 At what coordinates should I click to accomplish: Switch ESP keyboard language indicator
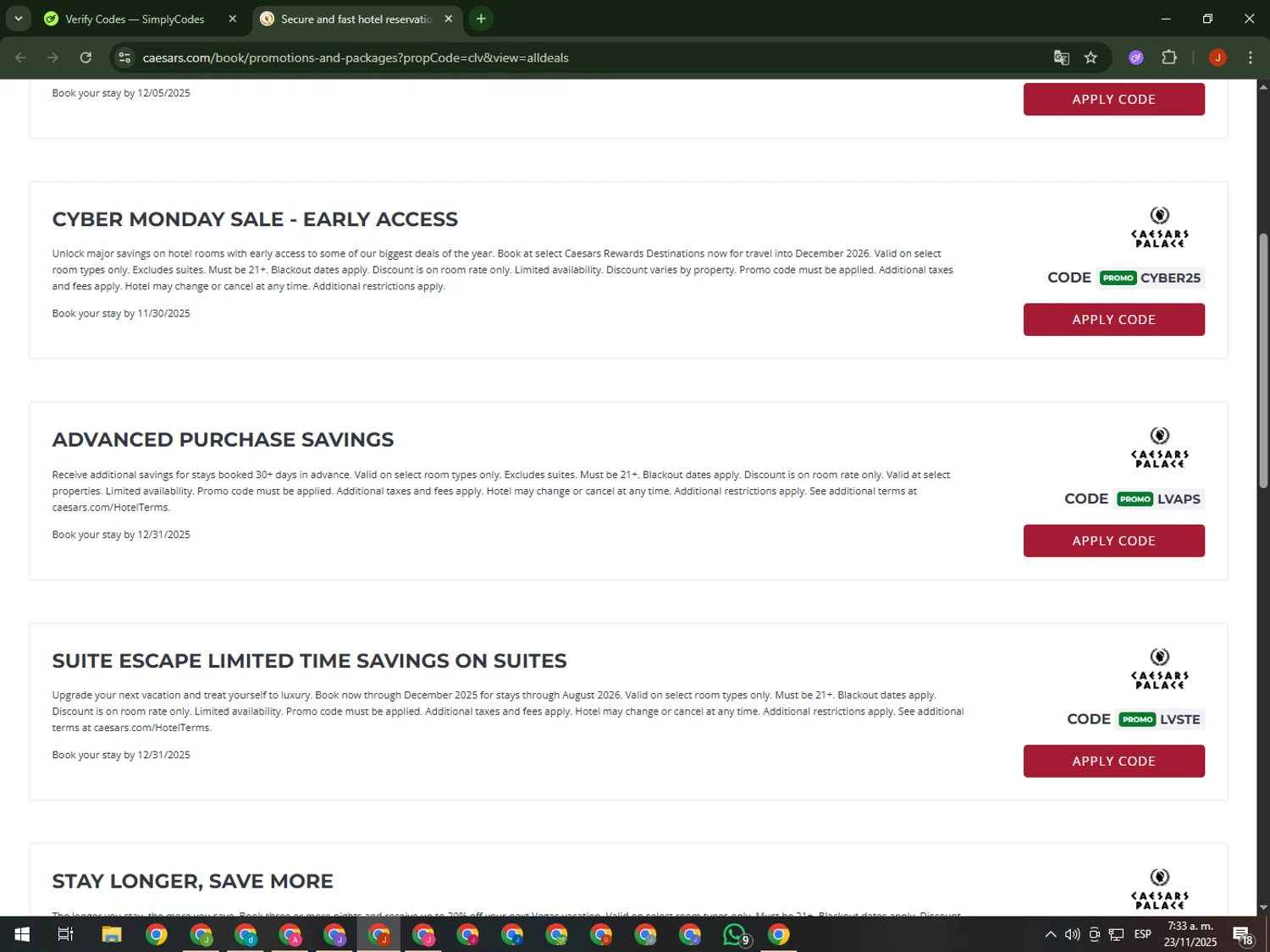[x=1143, y=934]
